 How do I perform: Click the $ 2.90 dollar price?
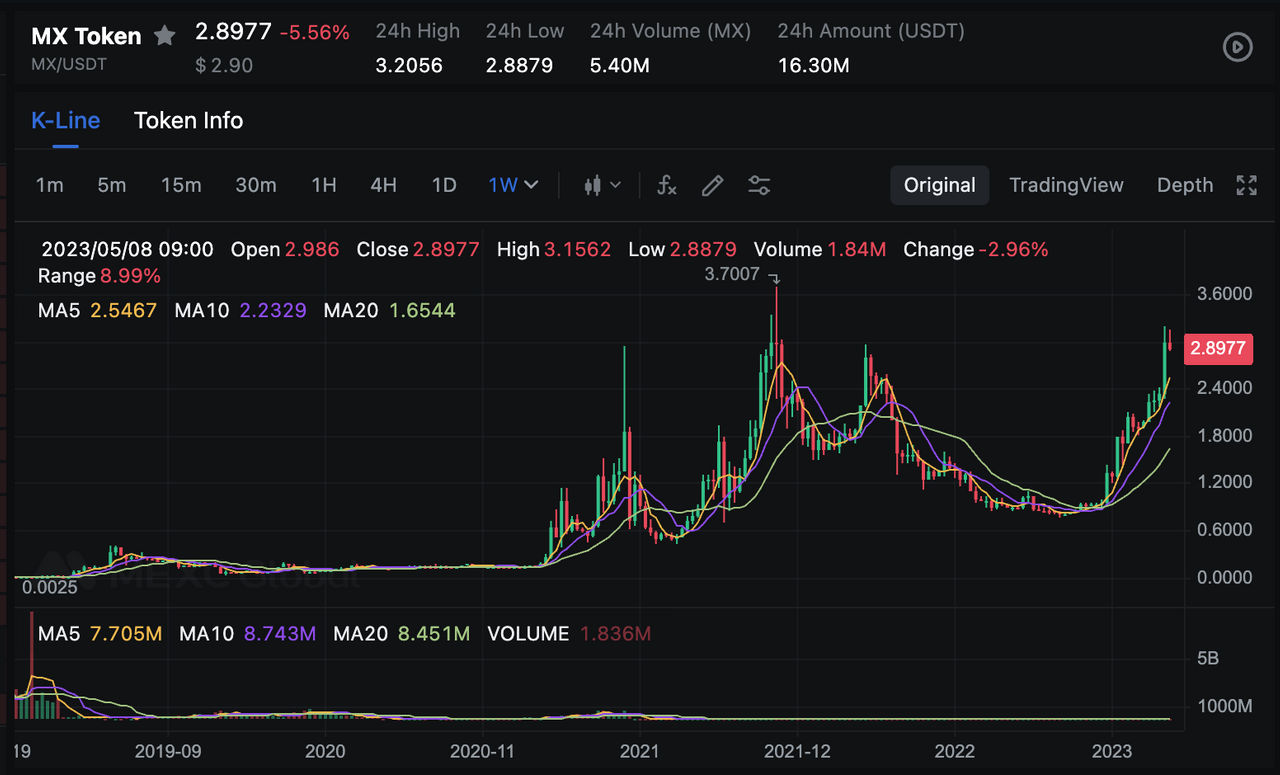point(224,66)
